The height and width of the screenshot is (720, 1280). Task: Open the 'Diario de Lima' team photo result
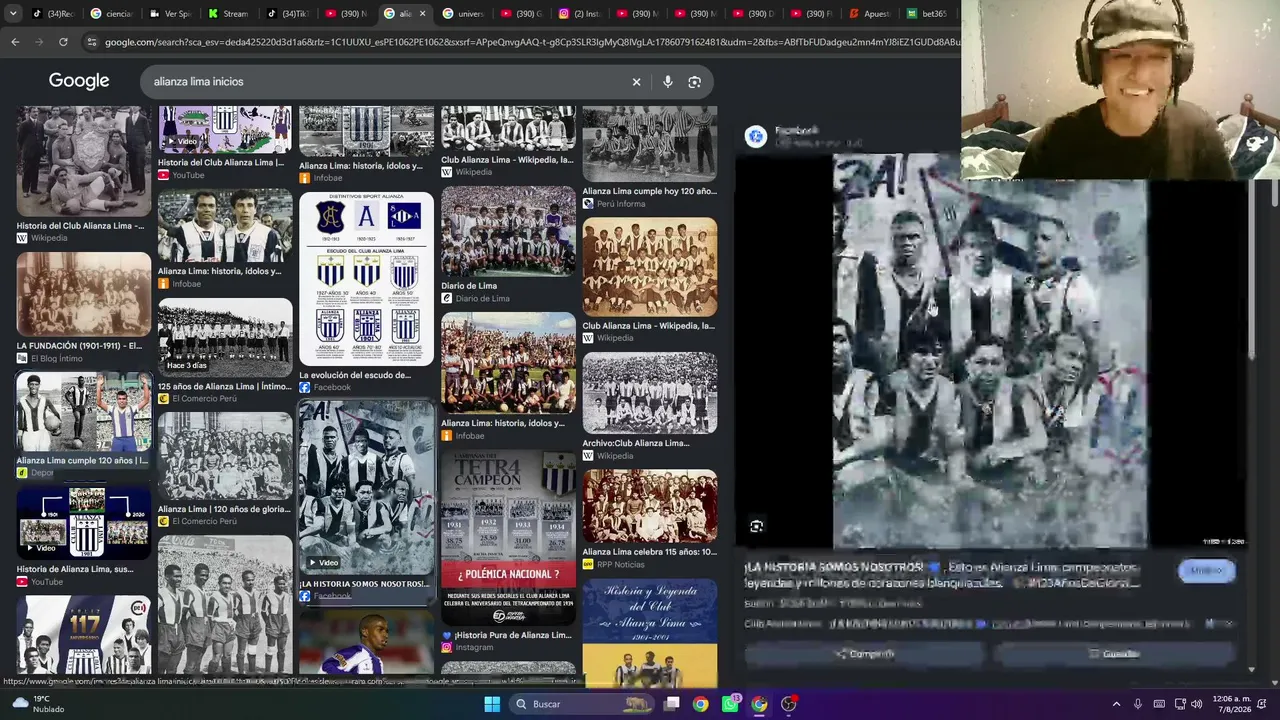click(x=508, y=231)
